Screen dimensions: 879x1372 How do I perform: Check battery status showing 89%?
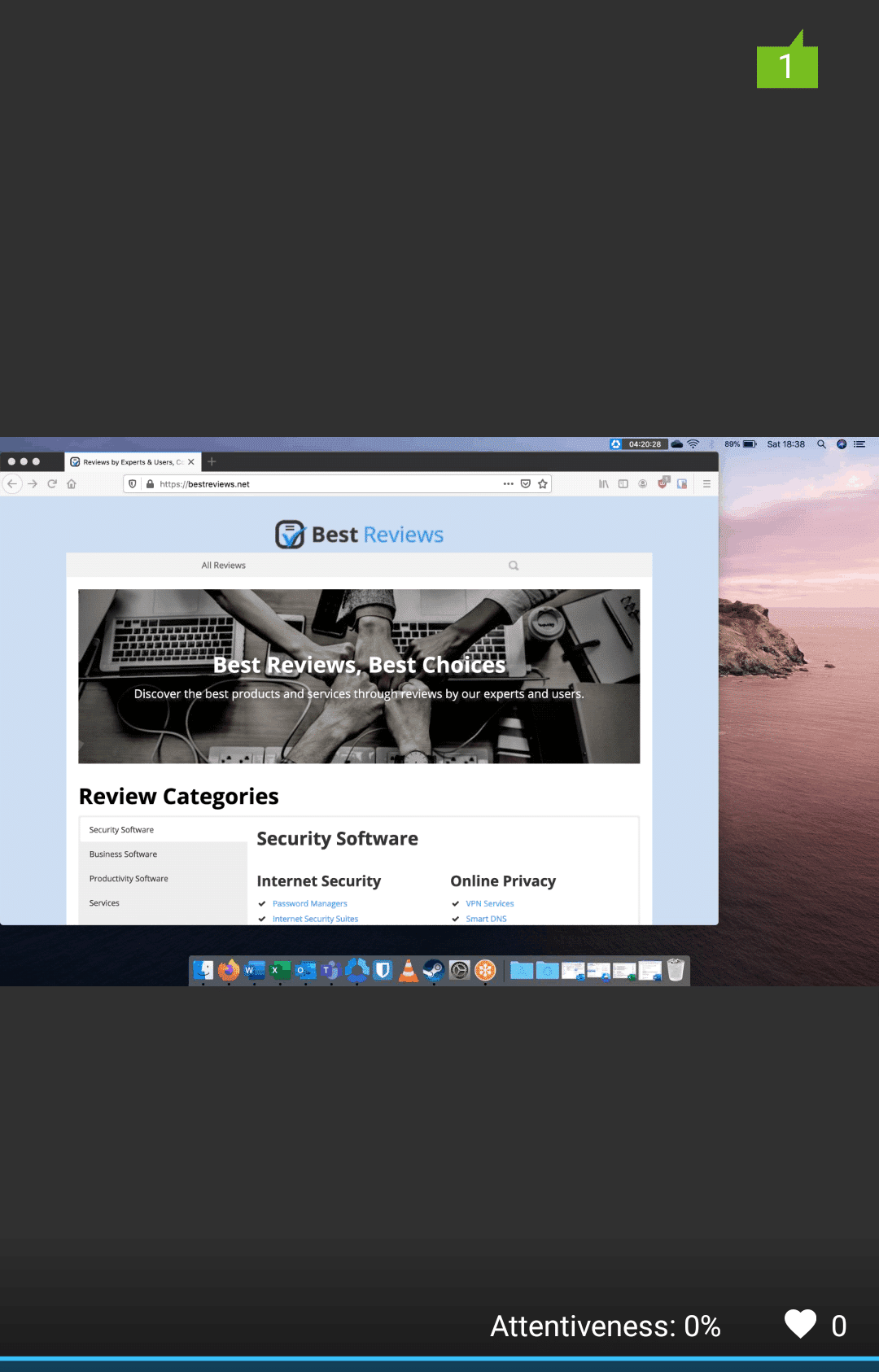coord(741,444)
